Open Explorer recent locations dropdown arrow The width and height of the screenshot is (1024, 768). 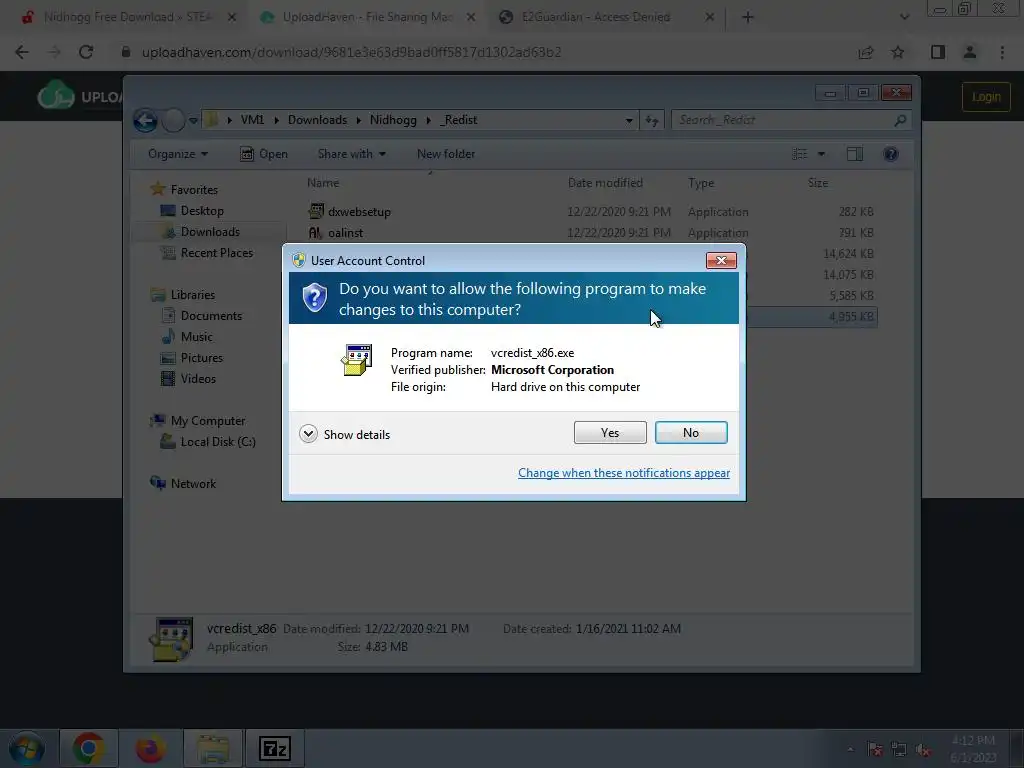[193, 120]
